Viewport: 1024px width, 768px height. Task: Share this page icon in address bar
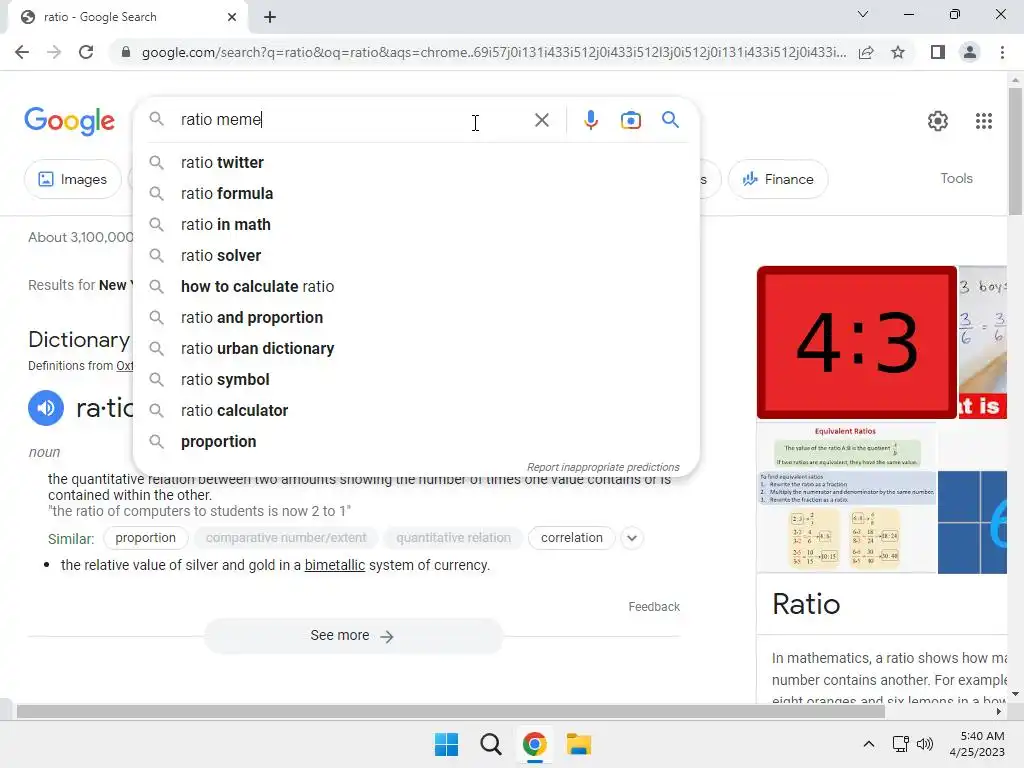tap(867, 52)
